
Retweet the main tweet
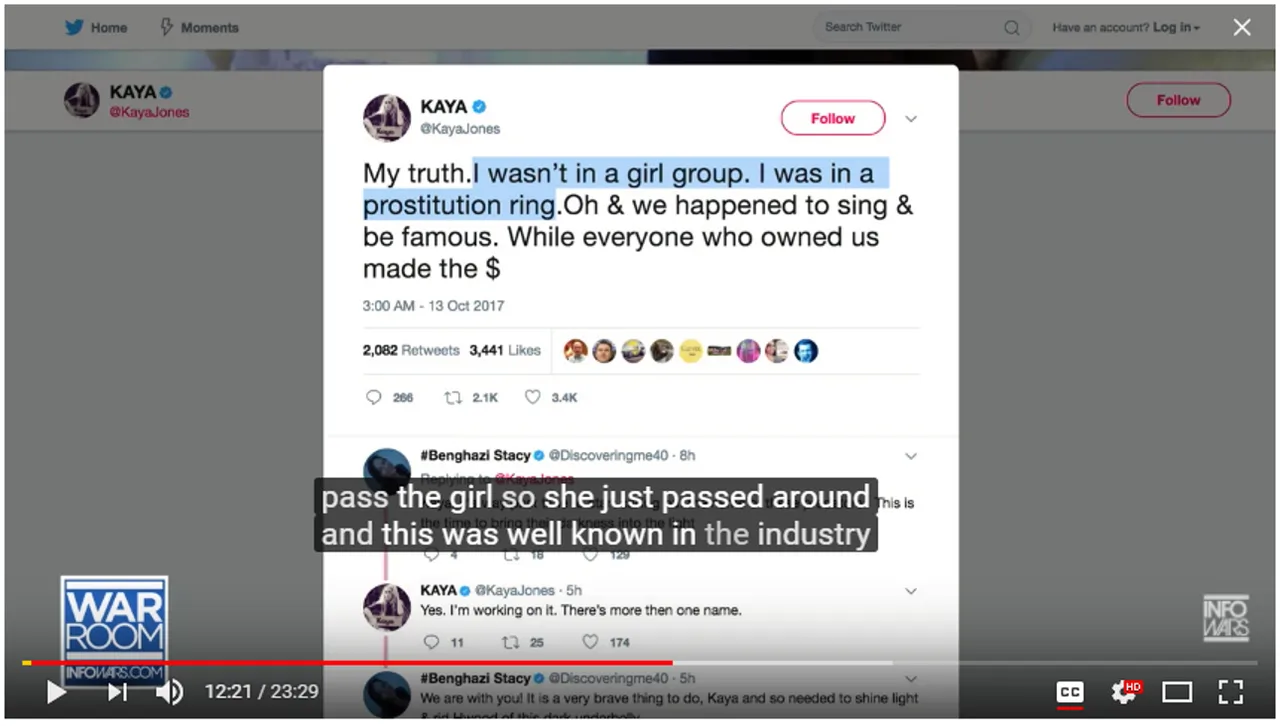(453, 397)
